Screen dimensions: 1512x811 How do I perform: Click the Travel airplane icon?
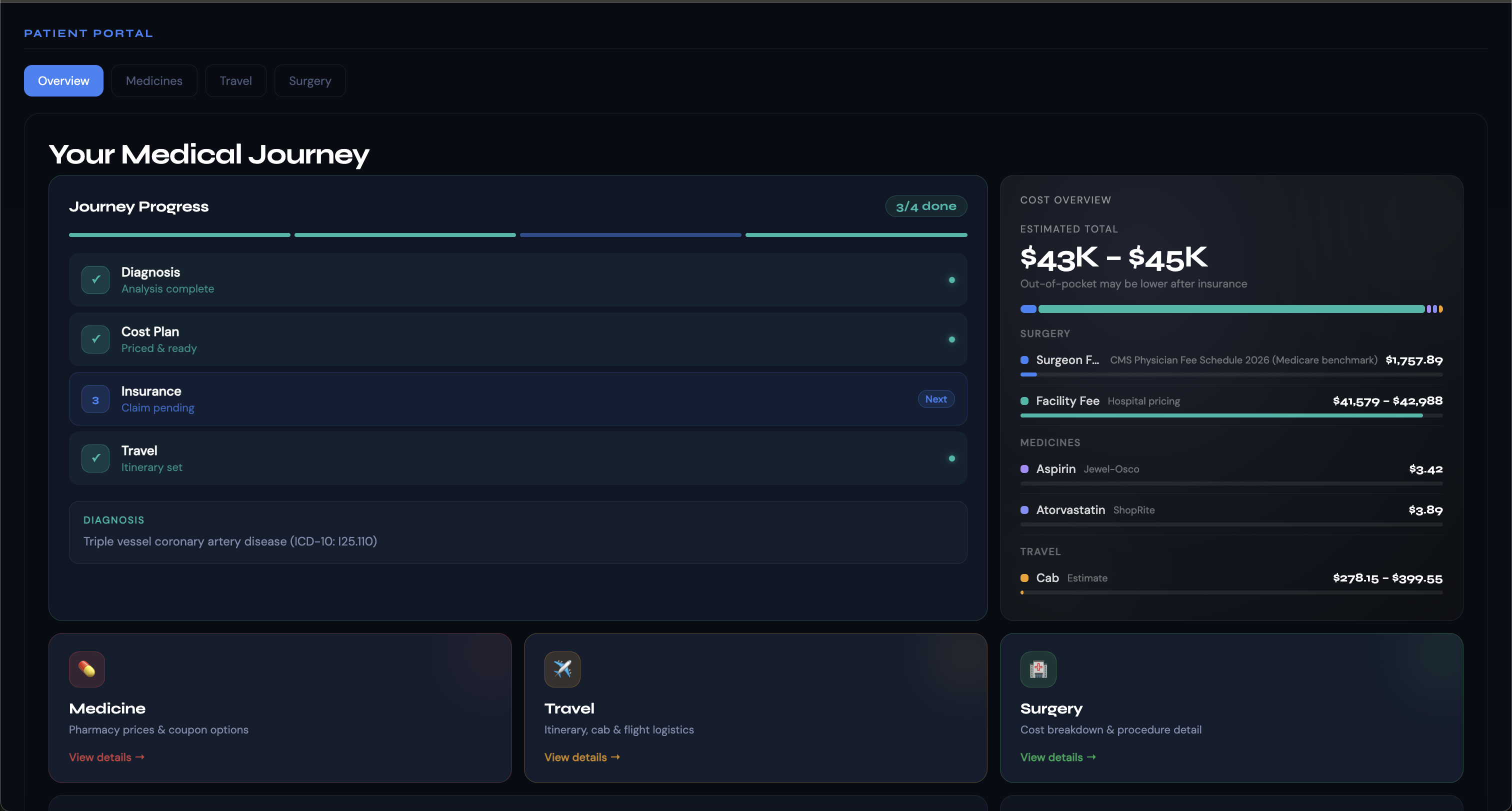coord(561,669)
